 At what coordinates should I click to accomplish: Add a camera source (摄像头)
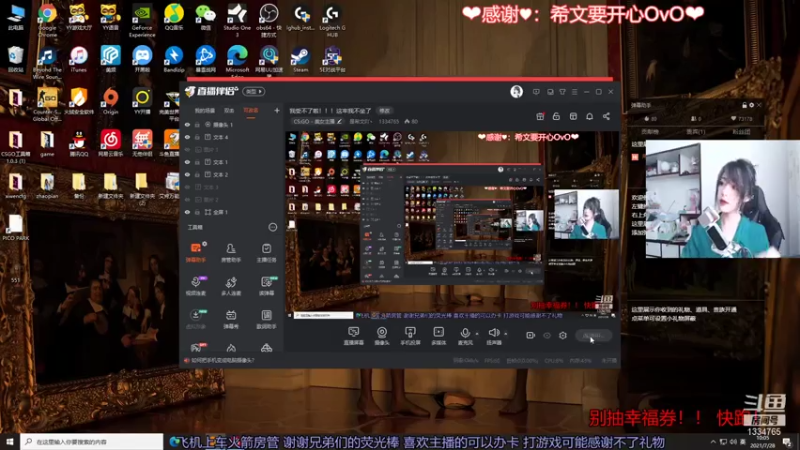[x=382, y=336]
